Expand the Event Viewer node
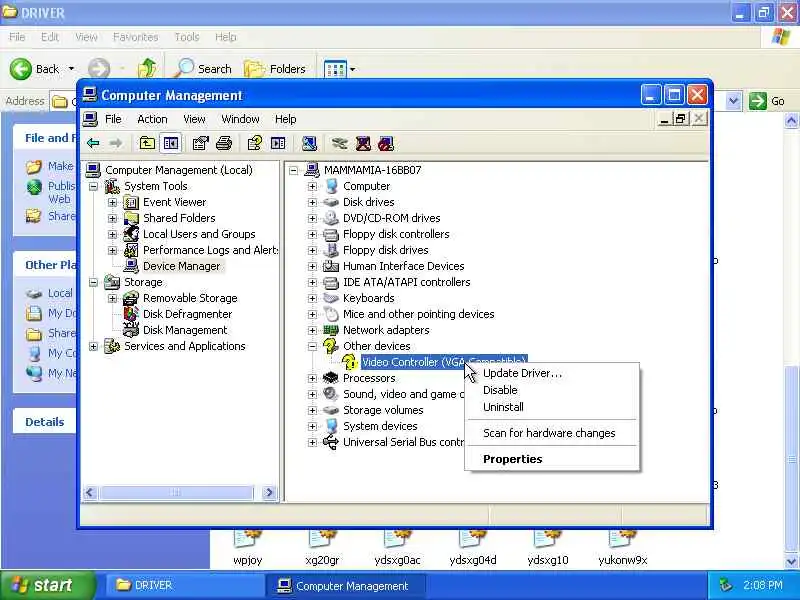Image resolution: width=800 pixels, height=600 pixels. tap(112, 203)
